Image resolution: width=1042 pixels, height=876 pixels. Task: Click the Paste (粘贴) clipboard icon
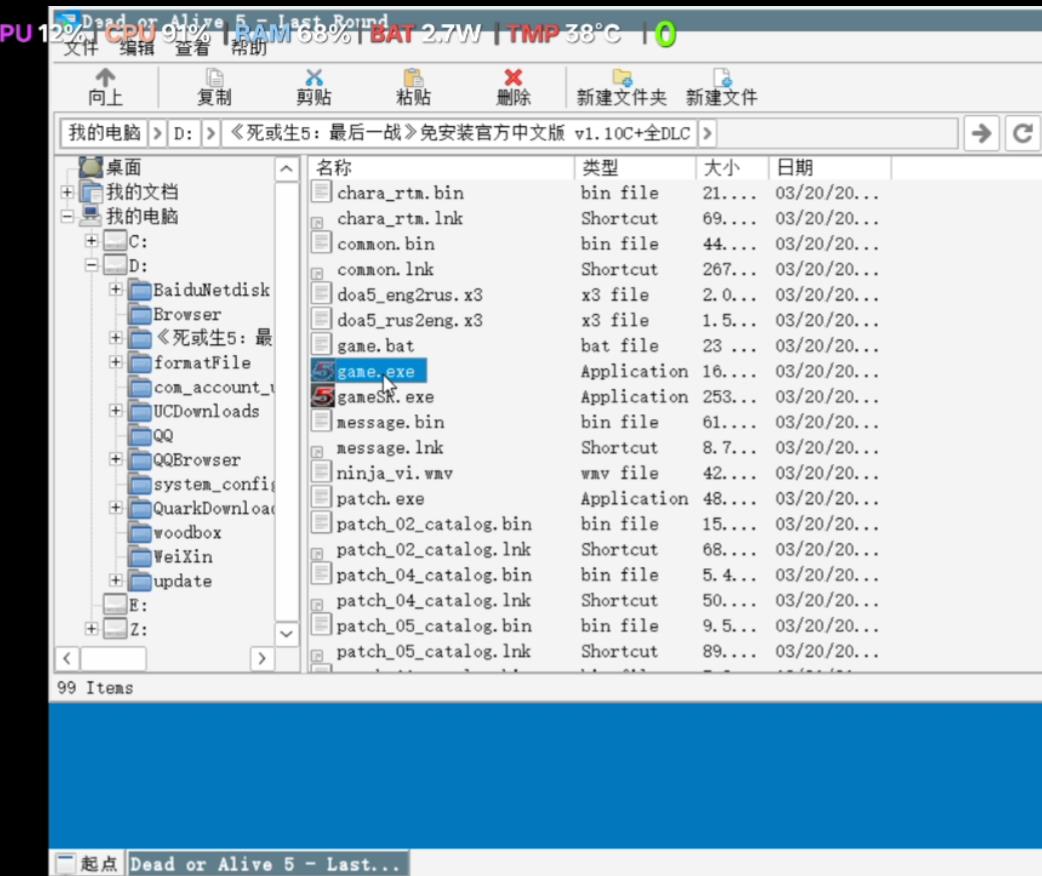click(x=413, y=78)
